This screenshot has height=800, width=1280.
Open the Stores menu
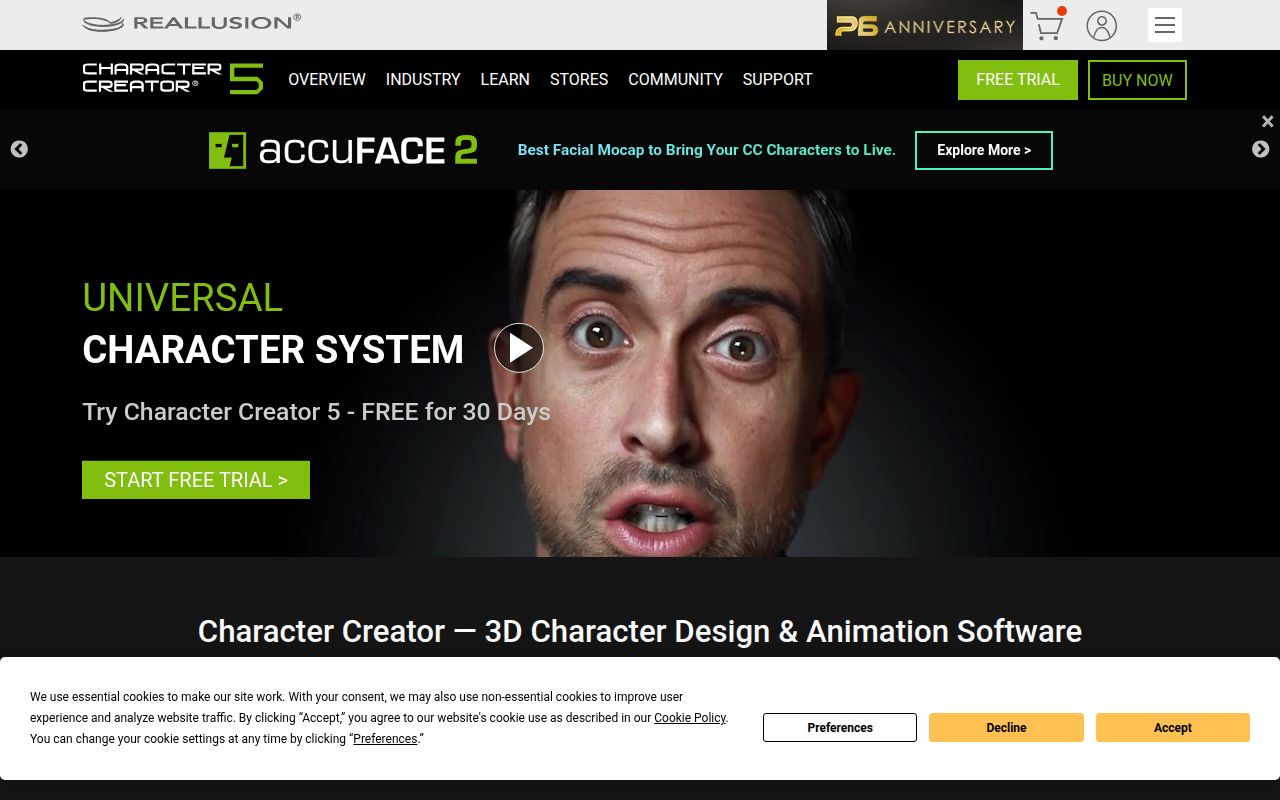tap(579, 79)
